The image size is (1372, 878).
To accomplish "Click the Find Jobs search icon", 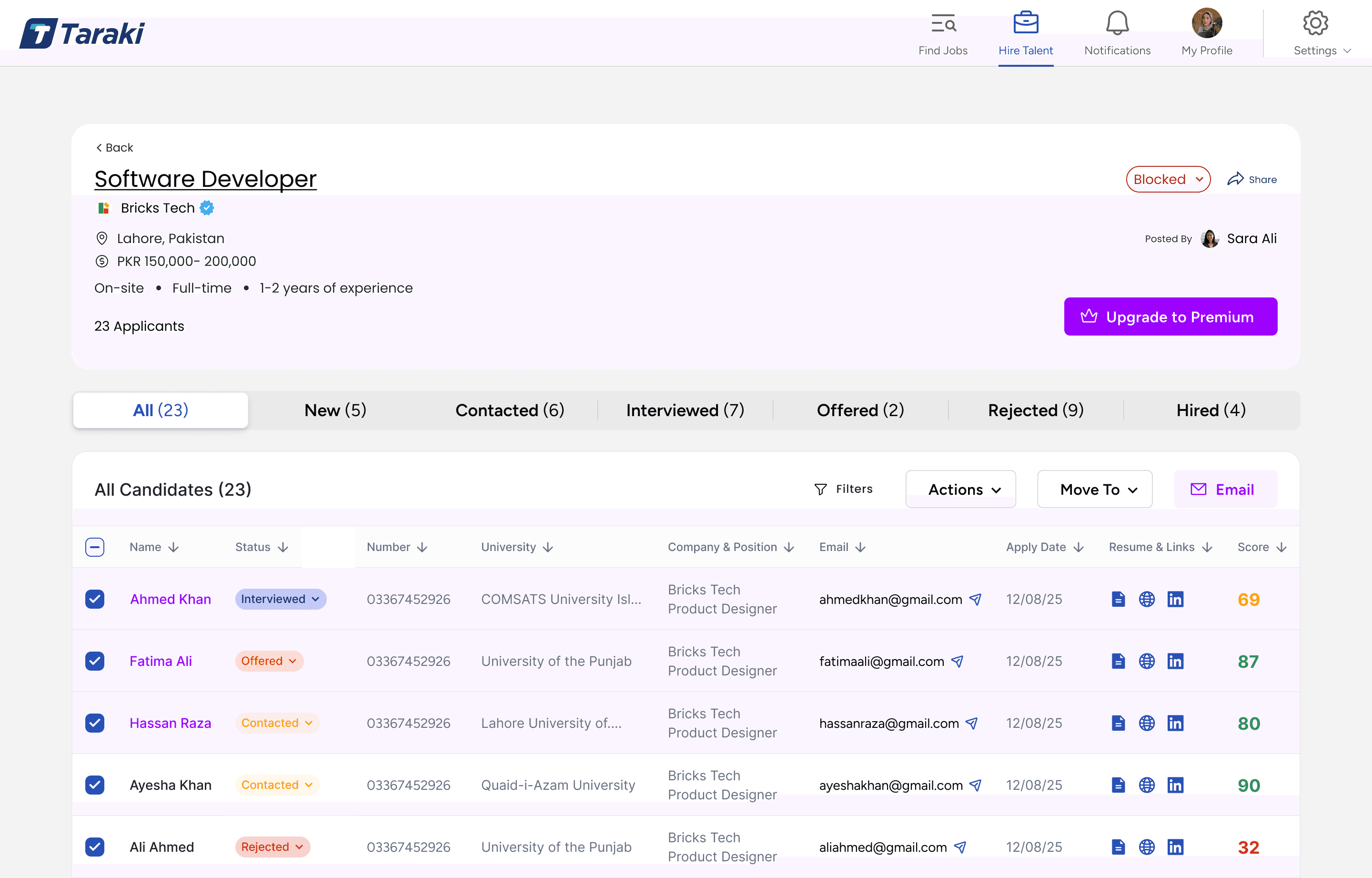I will pos(943,23).
